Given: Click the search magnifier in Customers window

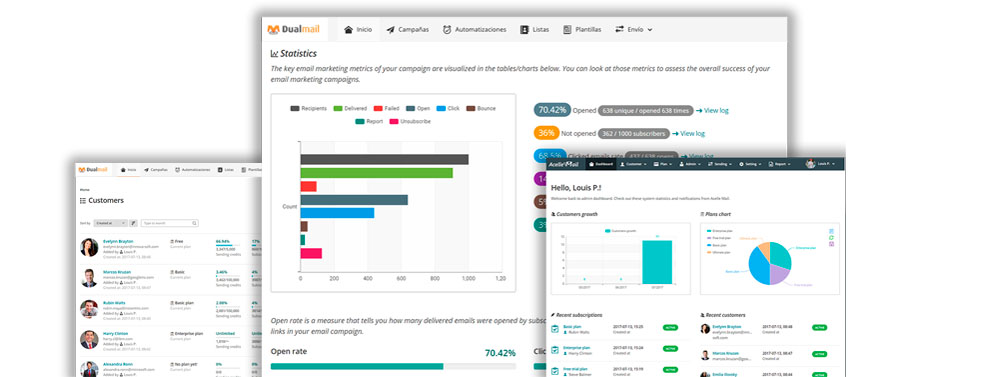Looking at the screenshot, I should 195,223.
